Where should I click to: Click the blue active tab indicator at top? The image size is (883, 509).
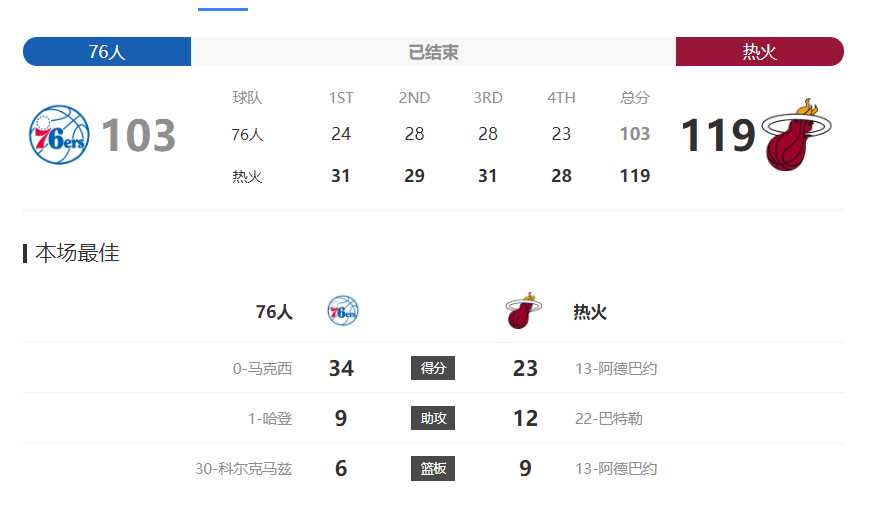(223, 9)
